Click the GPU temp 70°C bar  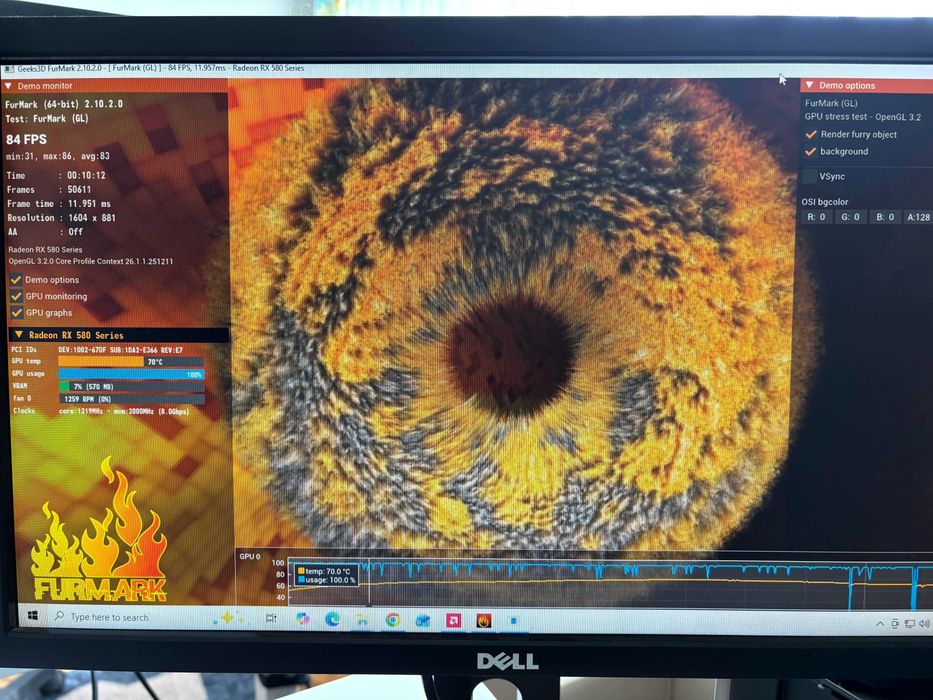[131, 361]
